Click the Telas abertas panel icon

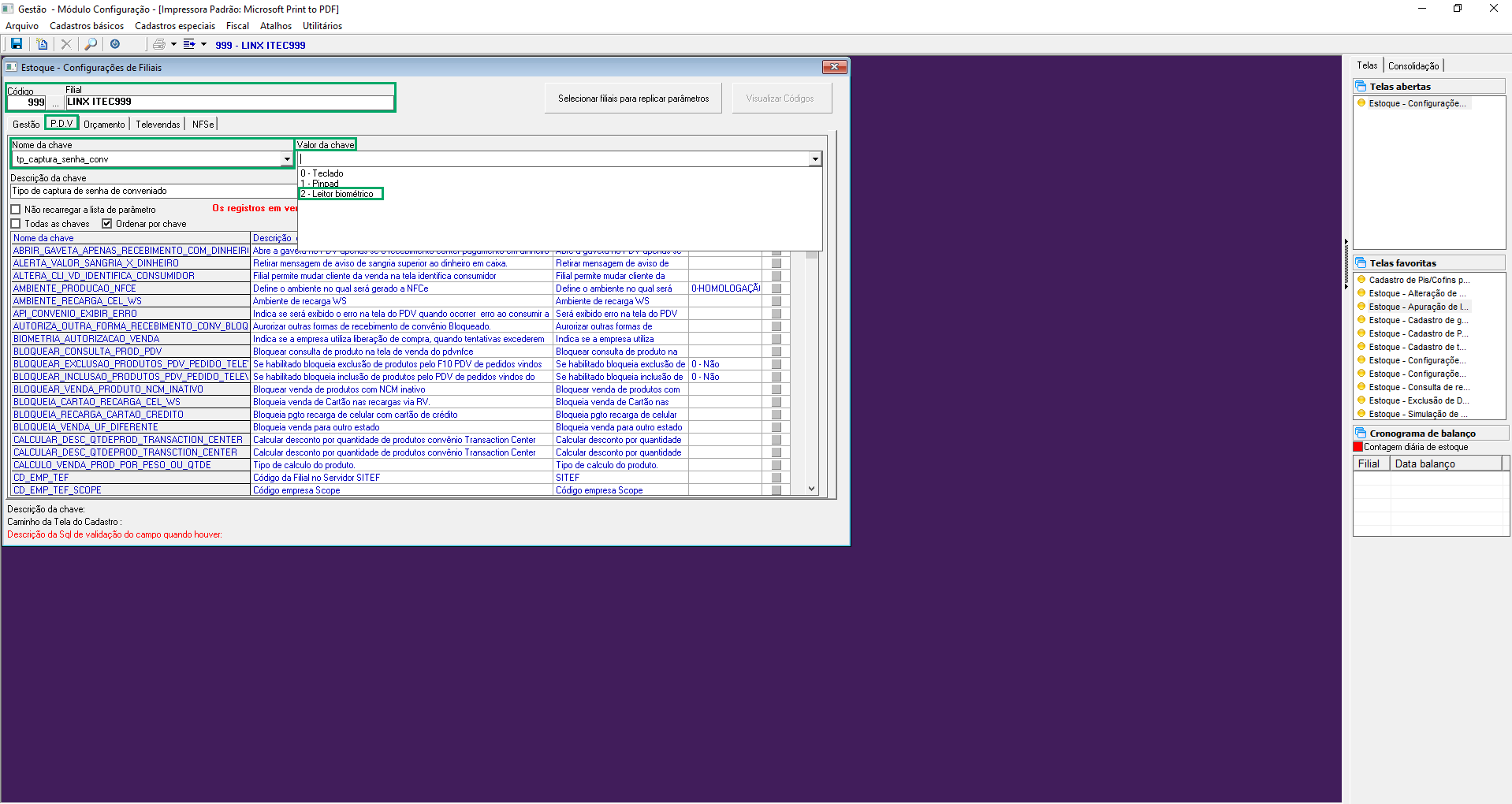point(1361,86)
